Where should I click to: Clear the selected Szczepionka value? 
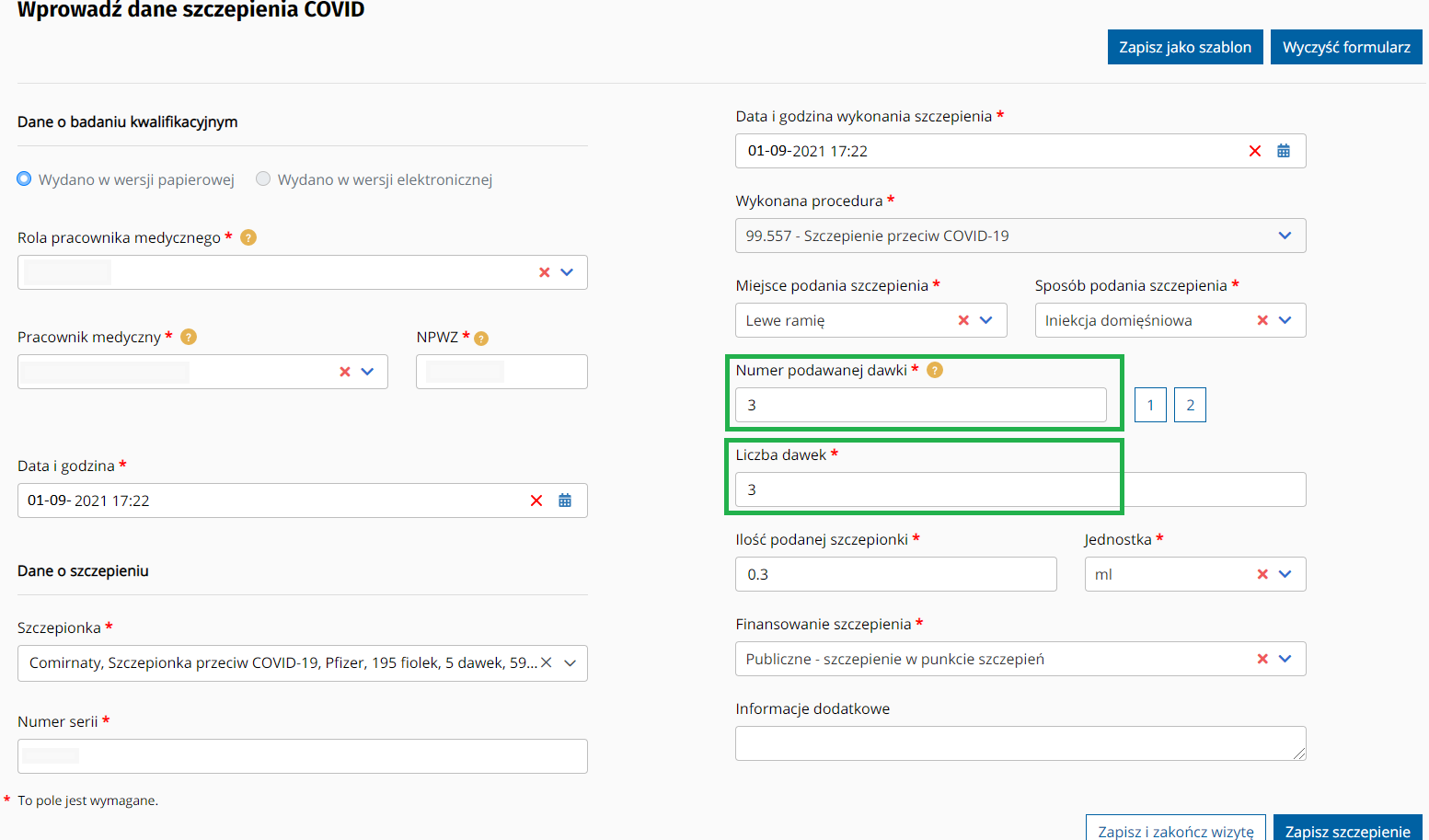click(x=546, y=662)
